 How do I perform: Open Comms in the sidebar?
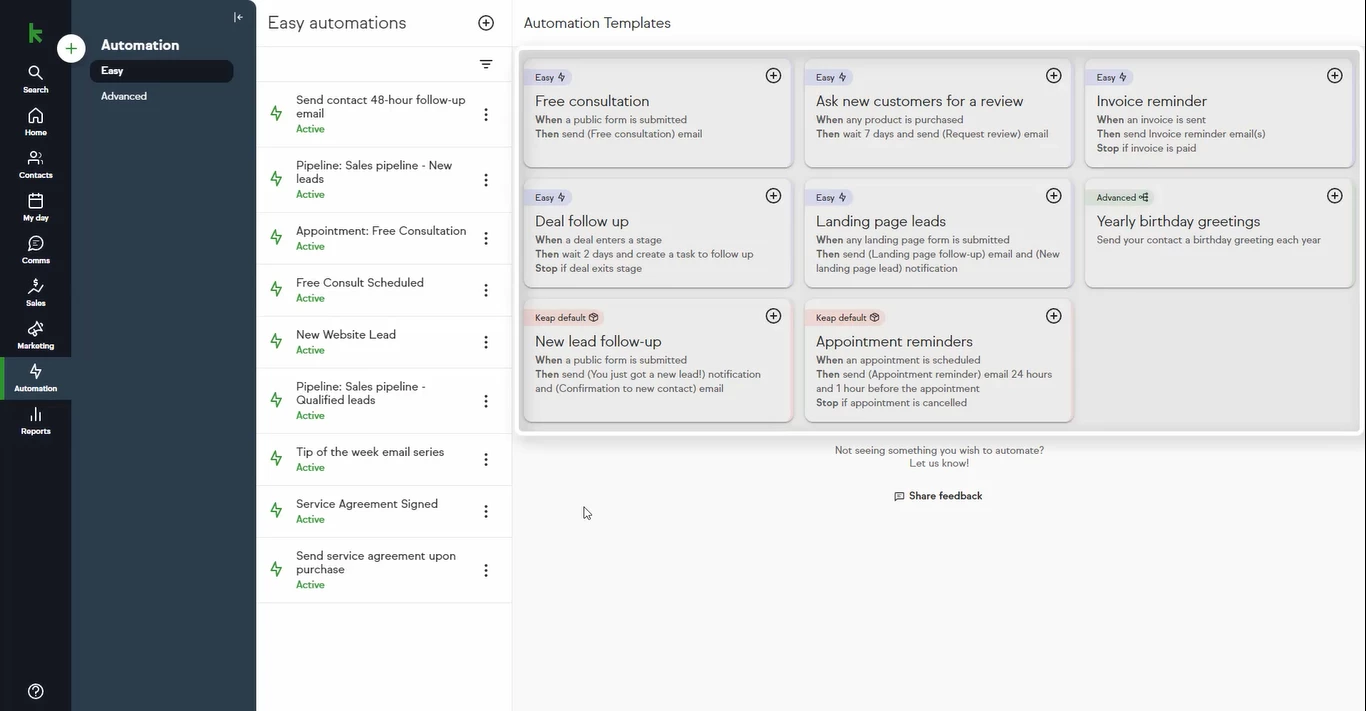35,250
